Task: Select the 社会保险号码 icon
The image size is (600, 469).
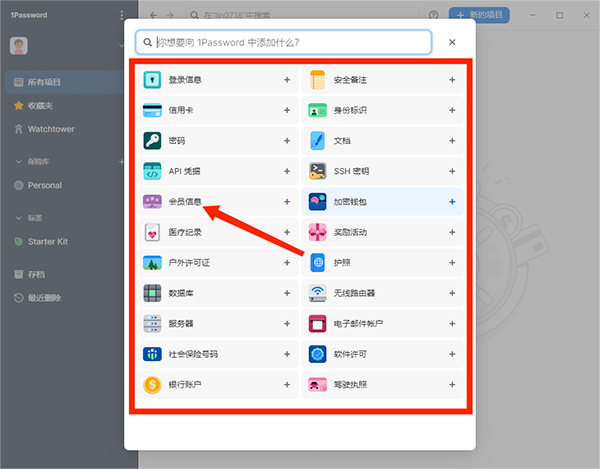Action: (x=152, y=354)
